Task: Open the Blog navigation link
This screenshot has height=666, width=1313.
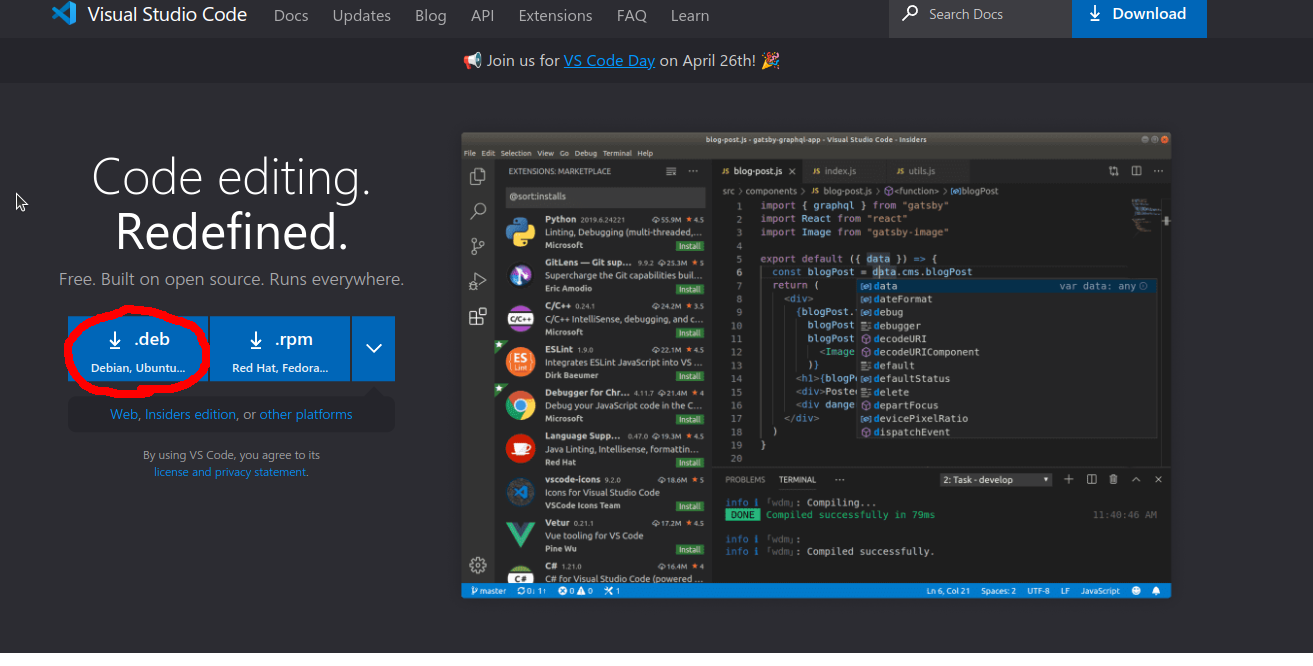Action: pyautogui.click(x=430, y=16)
